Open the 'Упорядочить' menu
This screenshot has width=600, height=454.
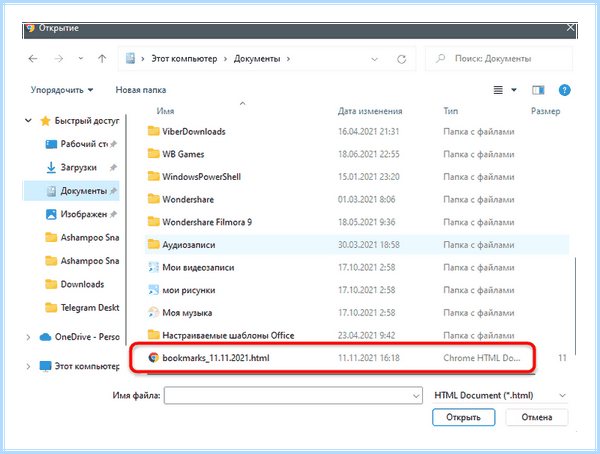[62, 90]
